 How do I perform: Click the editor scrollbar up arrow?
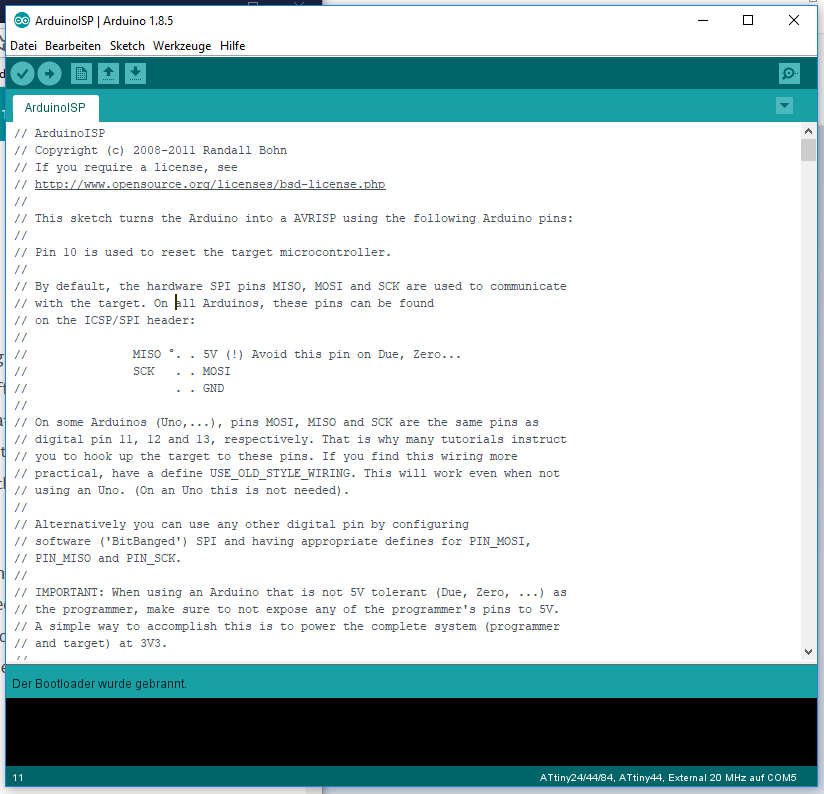coord(808,131)
